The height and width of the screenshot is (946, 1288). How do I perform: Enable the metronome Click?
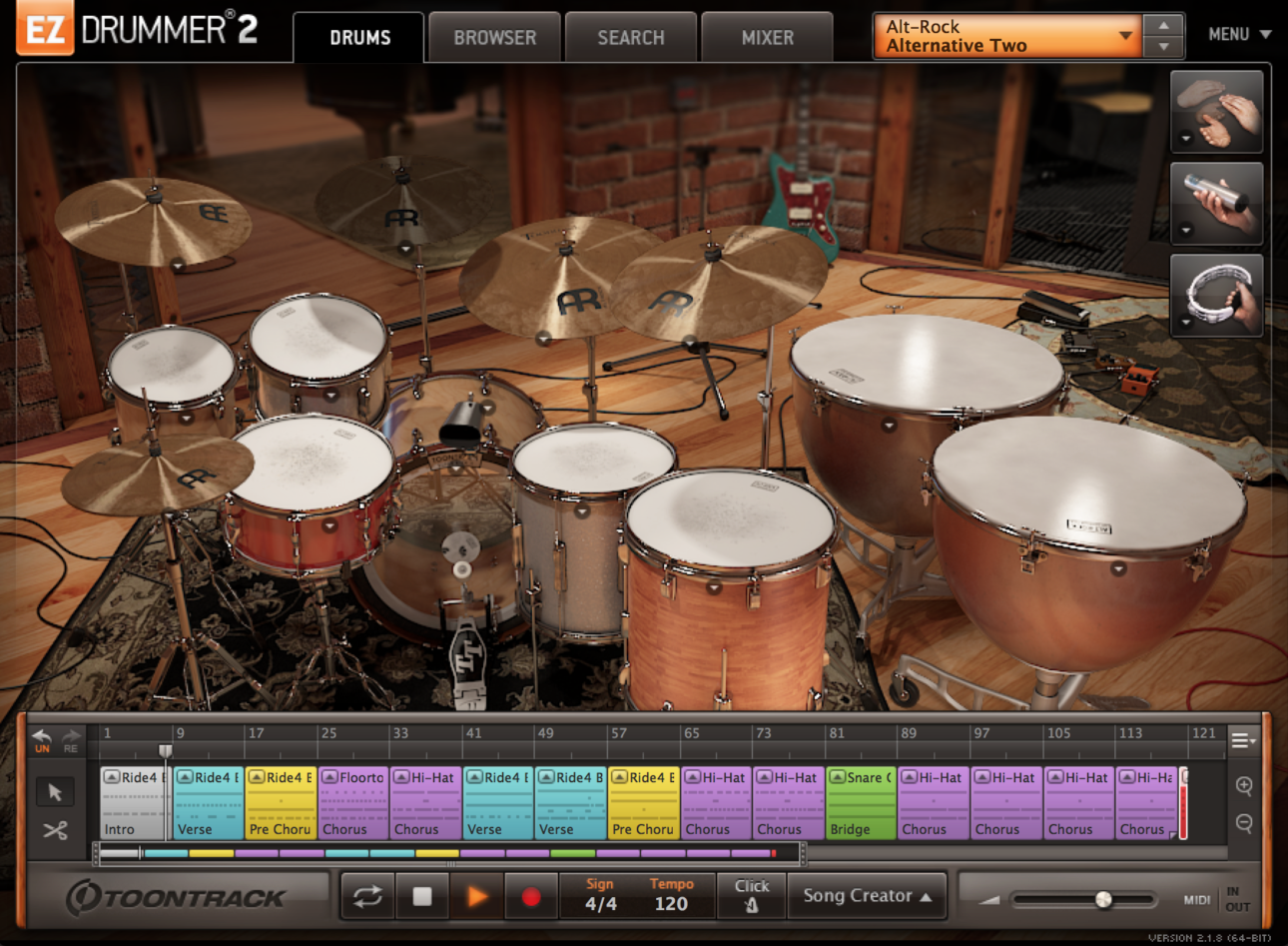click(752, 895)
